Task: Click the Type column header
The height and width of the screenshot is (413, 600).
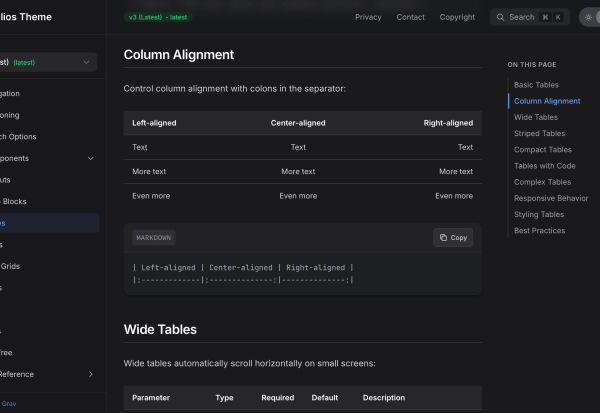Action: coord(224,398)
